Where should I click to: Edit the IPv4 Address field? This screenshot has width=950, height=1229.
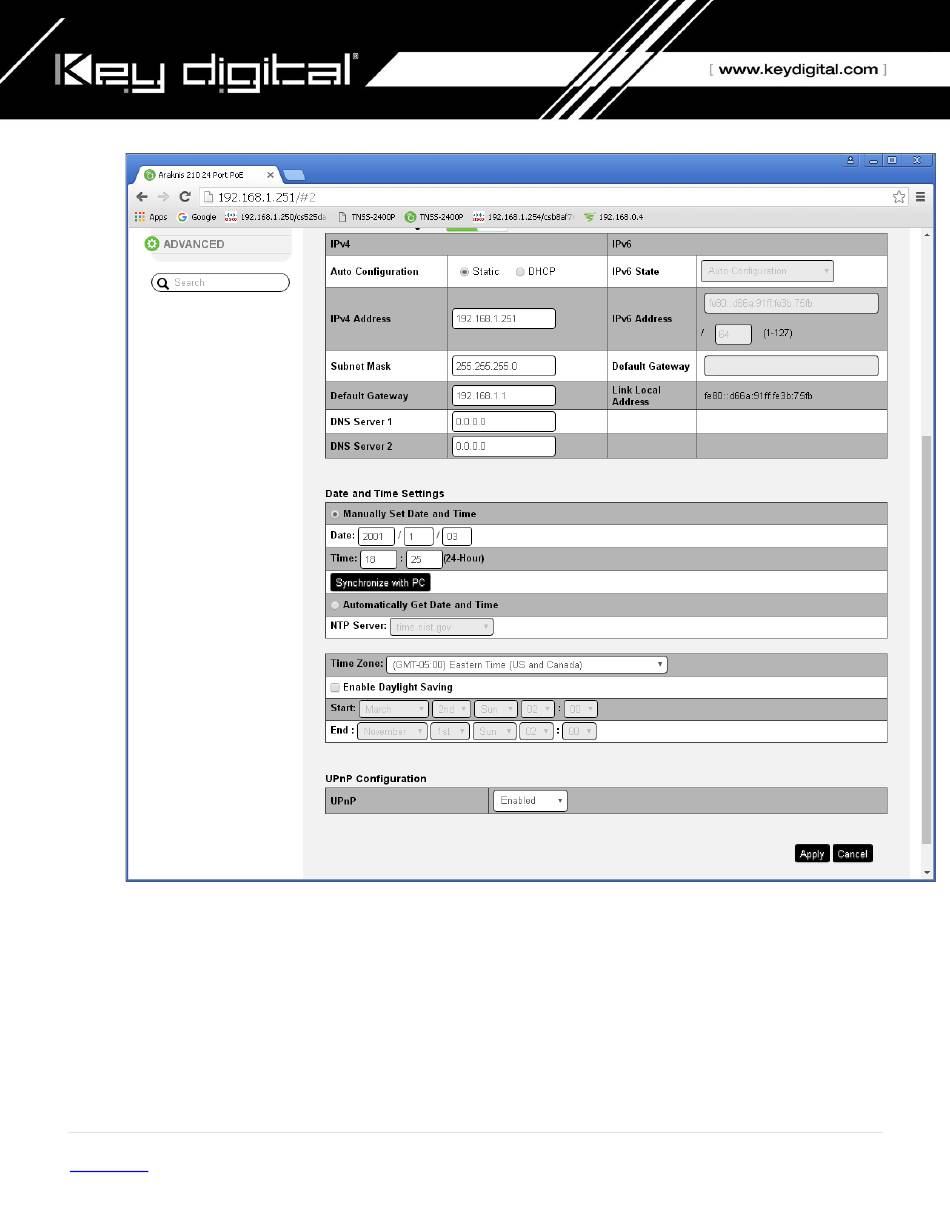(503, 318)
